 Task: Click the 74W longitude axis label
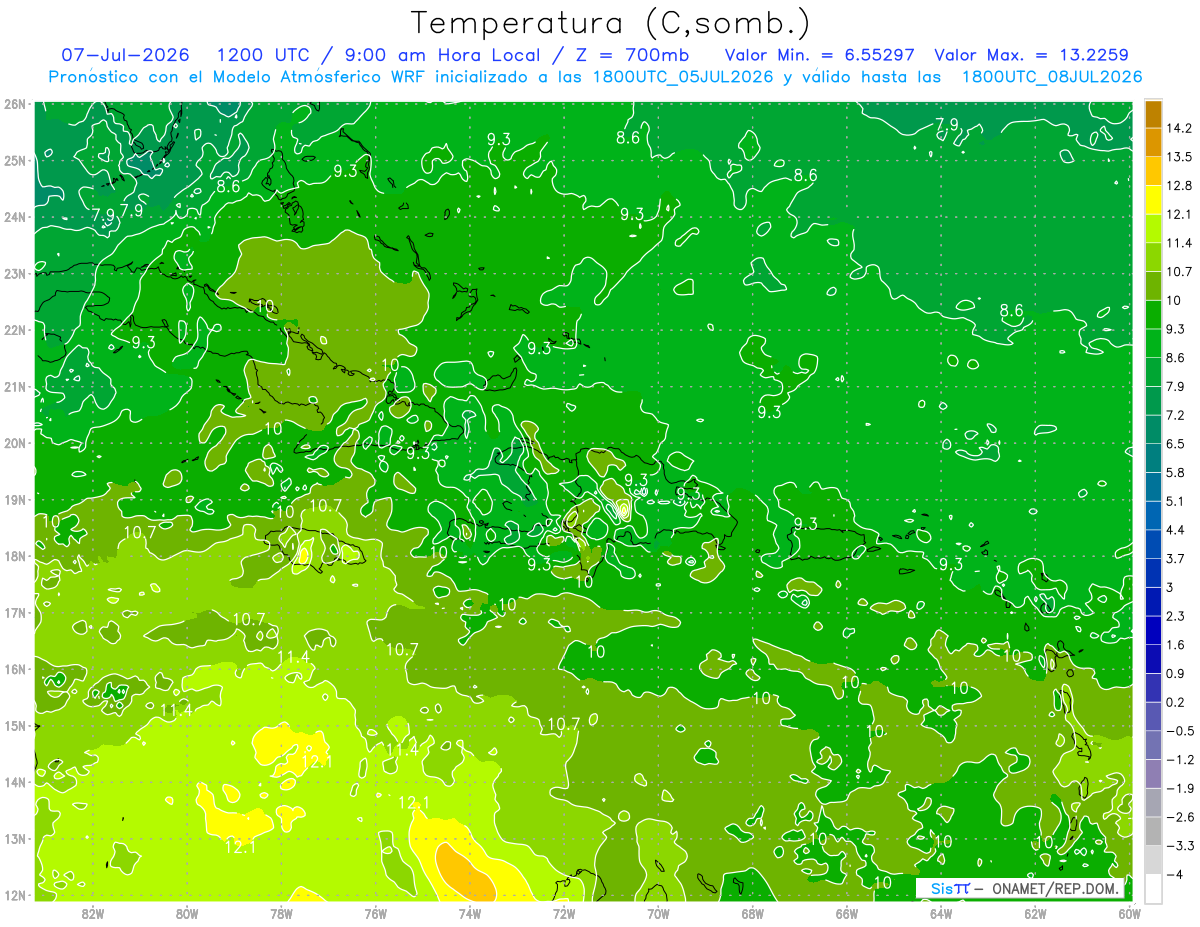(x=470, y=912)
